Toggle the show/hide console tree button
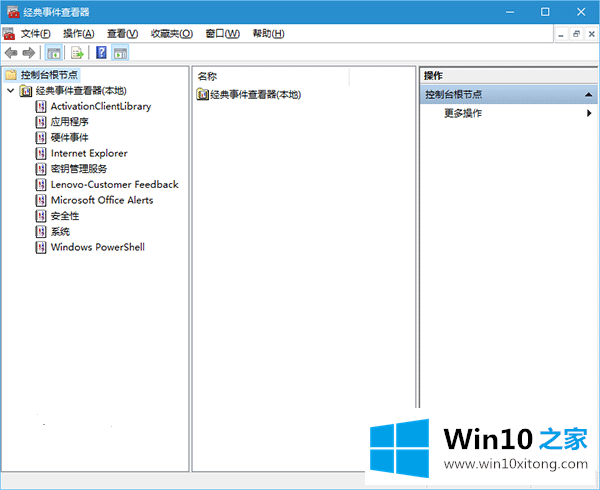Viewport: 600px width, 490px height. pos(54,53)
